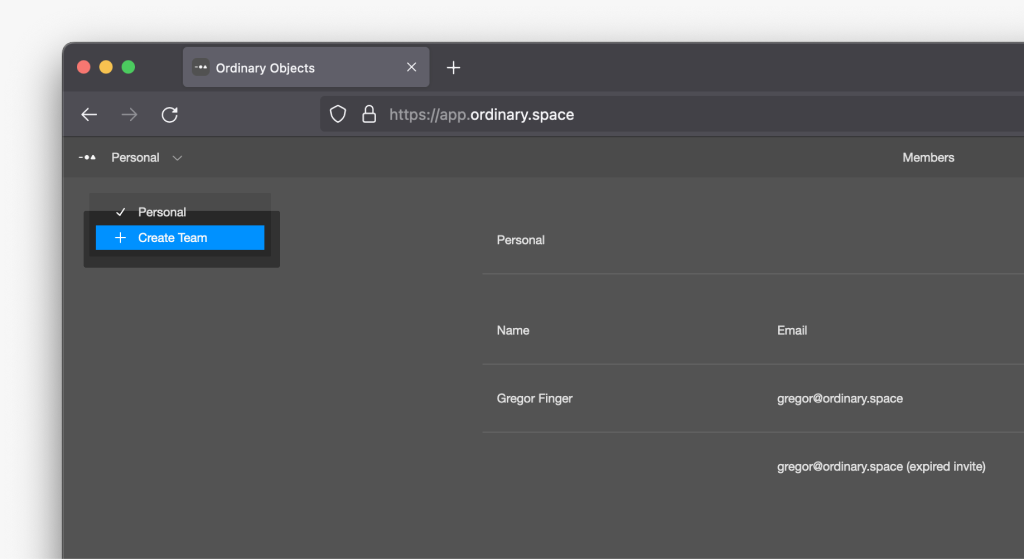The image size is (1024, 559).
Task: Click the shield tracking protection icon
Action: pyautogui.click(x=338, y=114)
